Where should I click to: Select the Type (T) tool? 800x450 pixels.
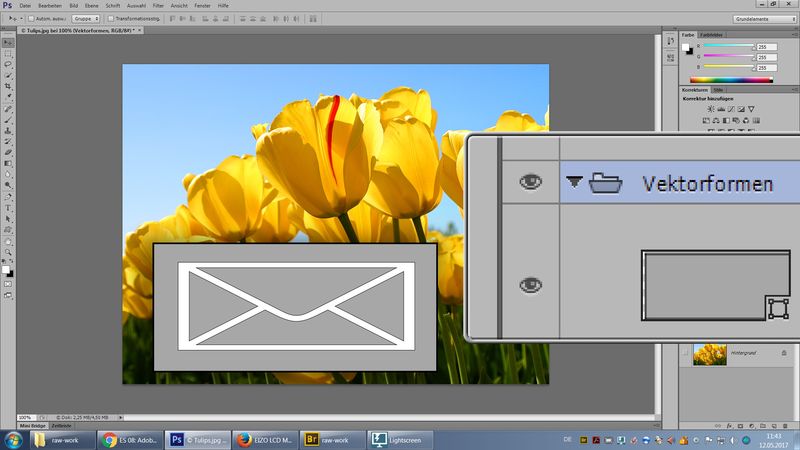pos(8,207)
